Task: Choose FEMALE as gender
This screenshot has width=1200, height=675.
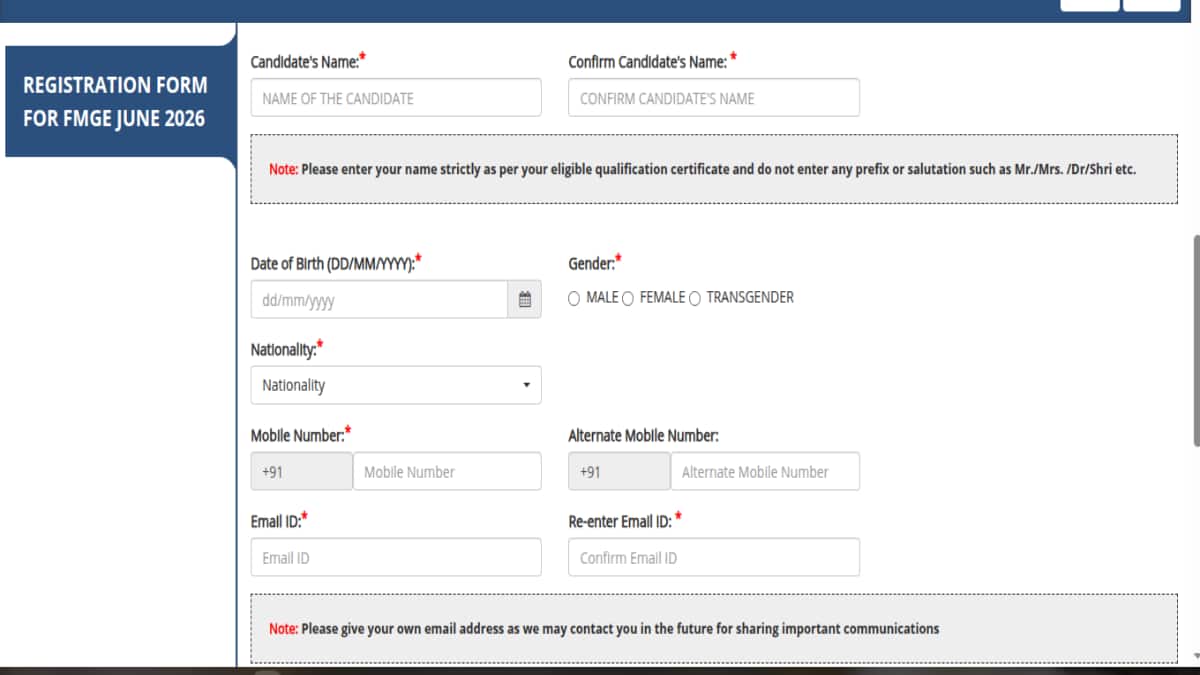Action: coord(628,298)
